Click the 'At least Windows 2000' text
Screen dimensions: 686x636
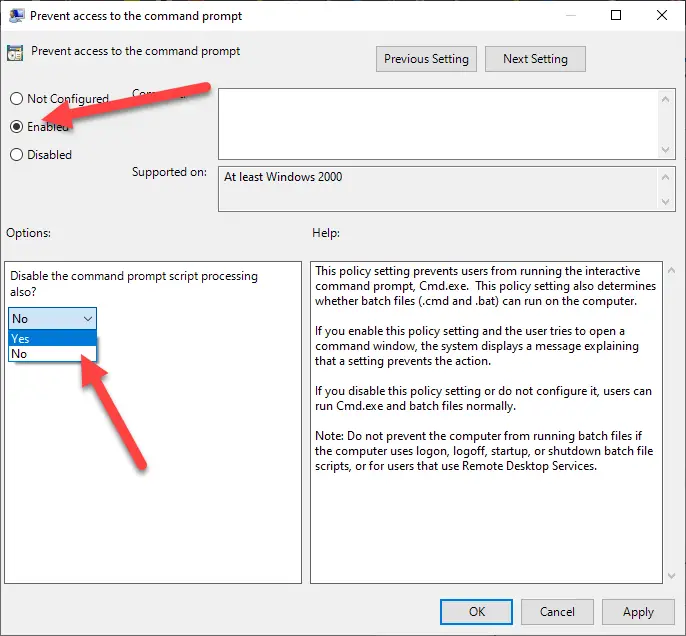pyautogui.click(x=283, y=177)
